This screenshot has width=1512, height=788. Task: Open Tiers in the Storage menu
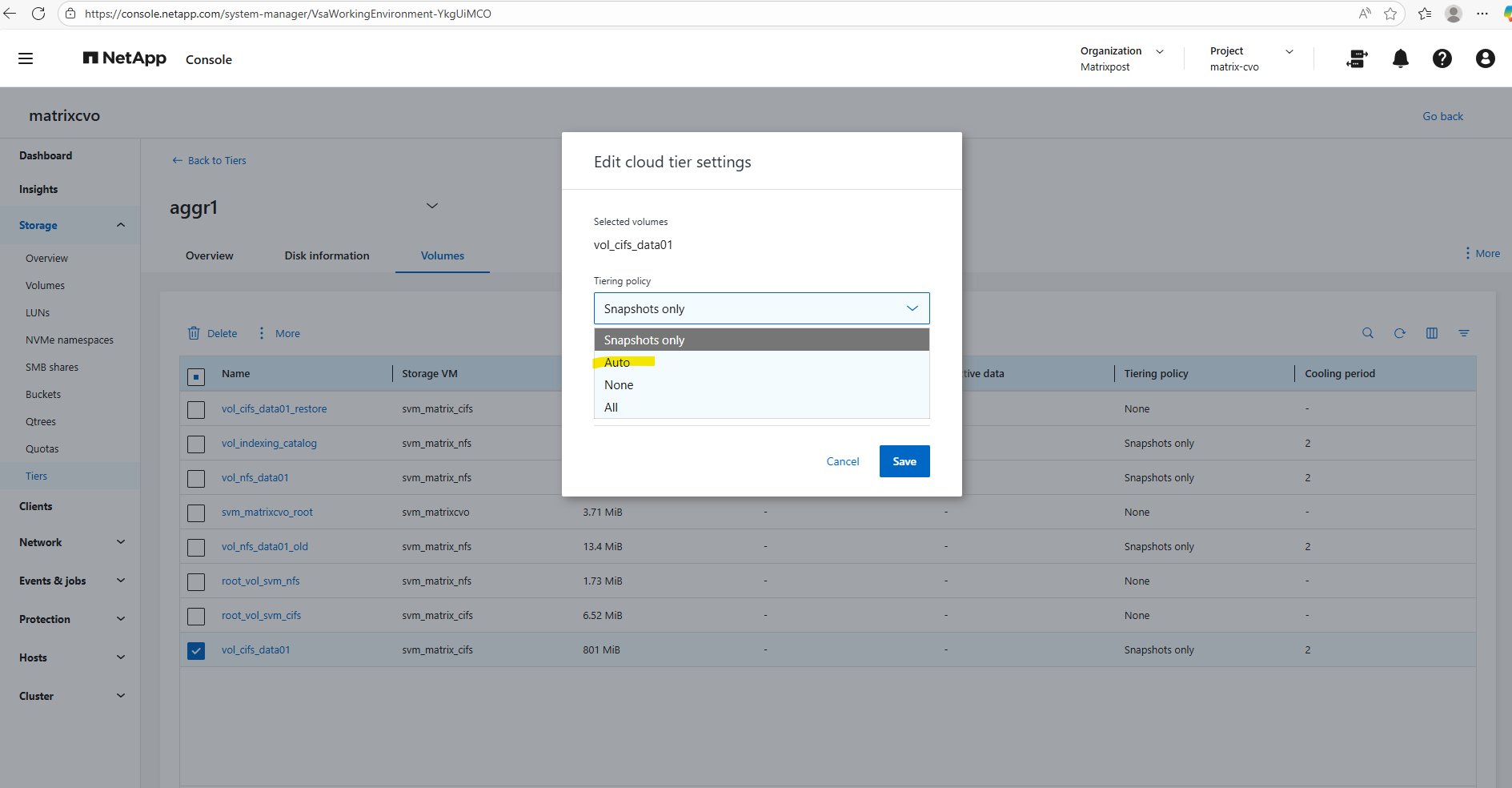tap(36, 476)
